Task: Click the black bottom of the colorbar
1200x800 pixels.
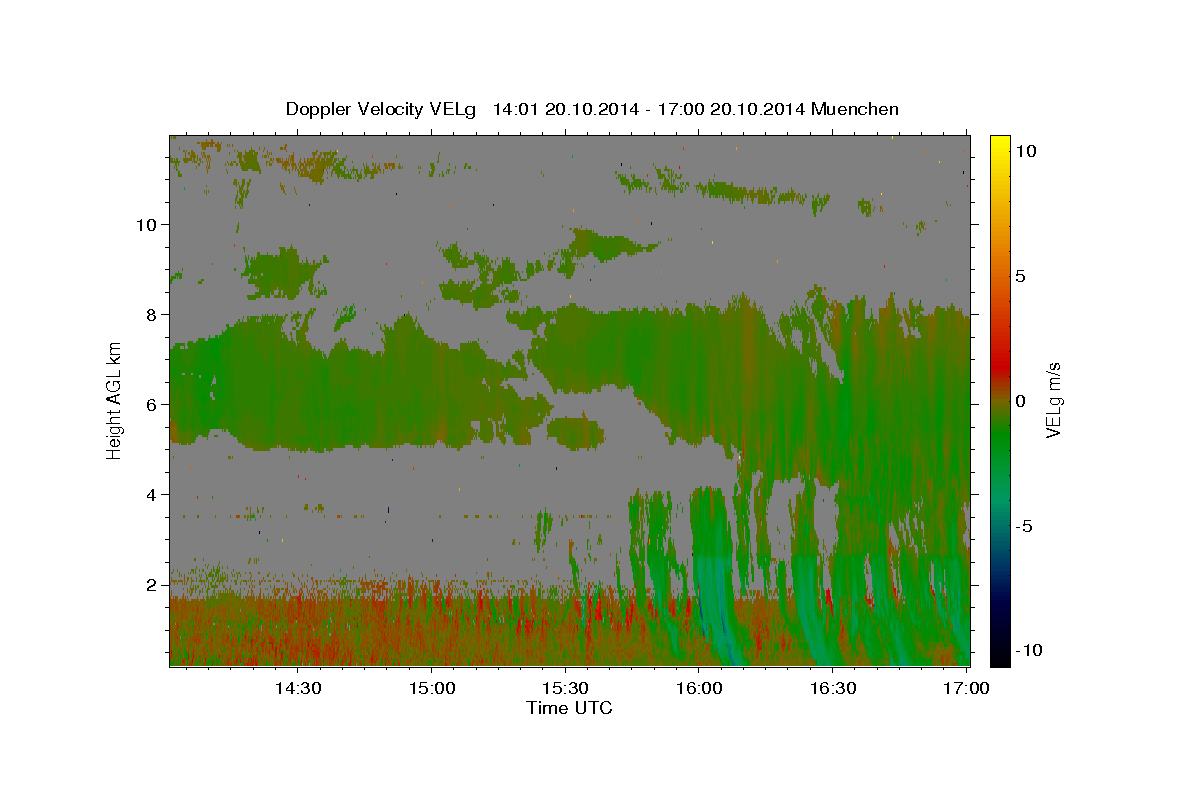Action: click(999, 655)
